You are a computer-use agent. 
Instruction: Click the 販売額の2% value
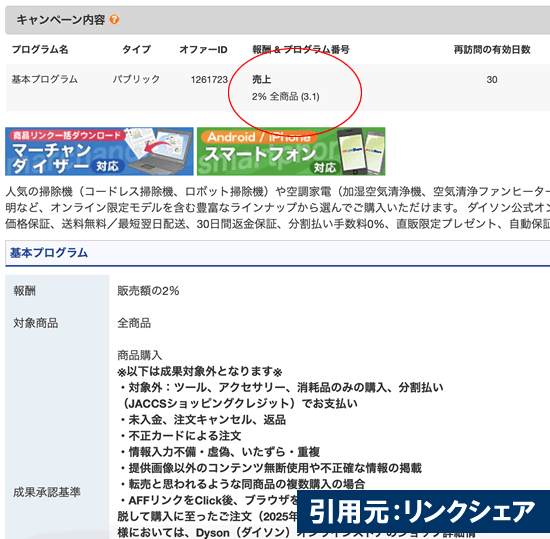148,291
